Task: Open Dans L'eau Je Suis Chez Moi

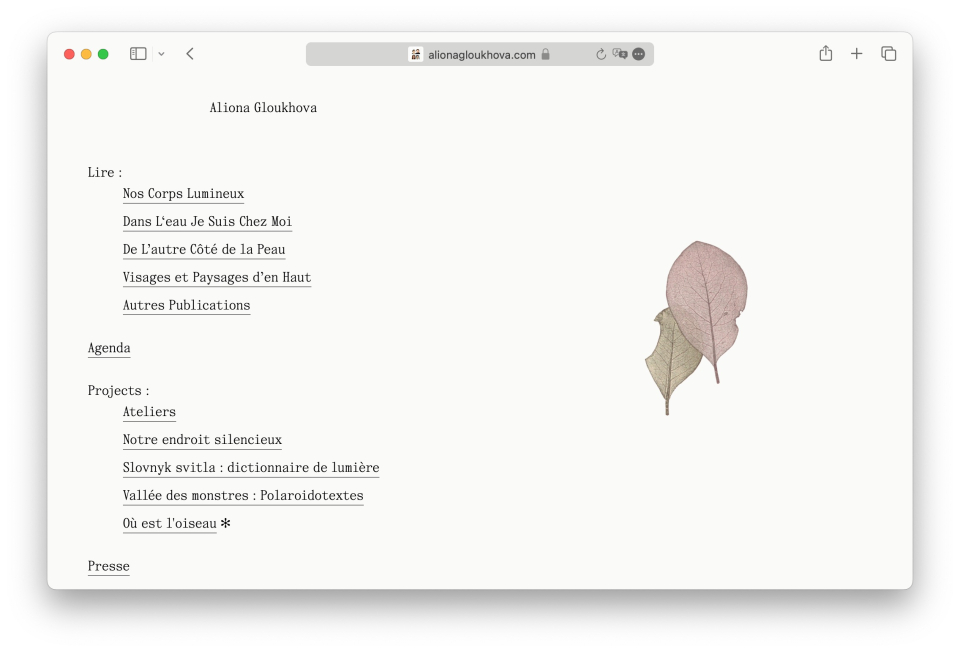Action: point(207,222)
